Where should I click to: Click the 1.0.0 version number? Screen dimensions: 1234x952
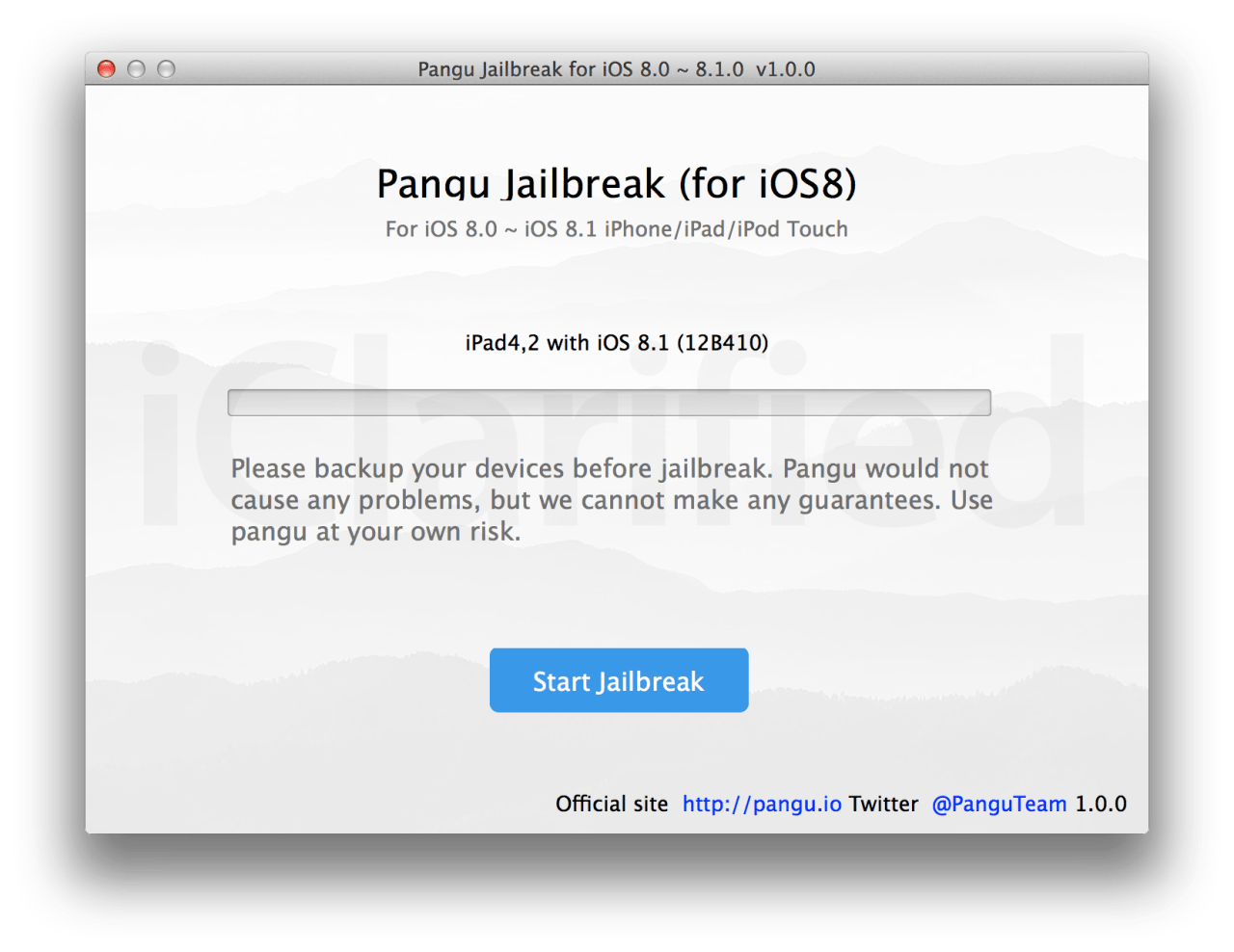pos(1101,803)
